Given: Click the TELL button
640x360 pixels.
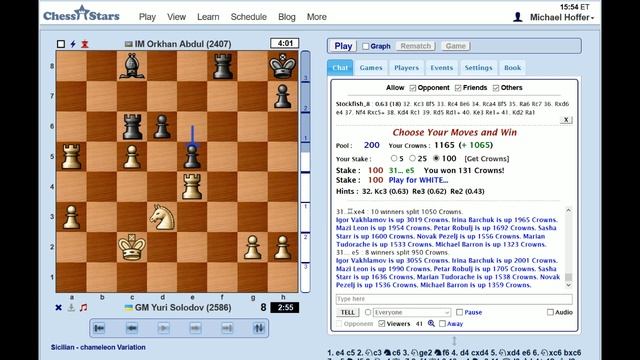Looking at the screenshot, I should click(x=347, y=312).
